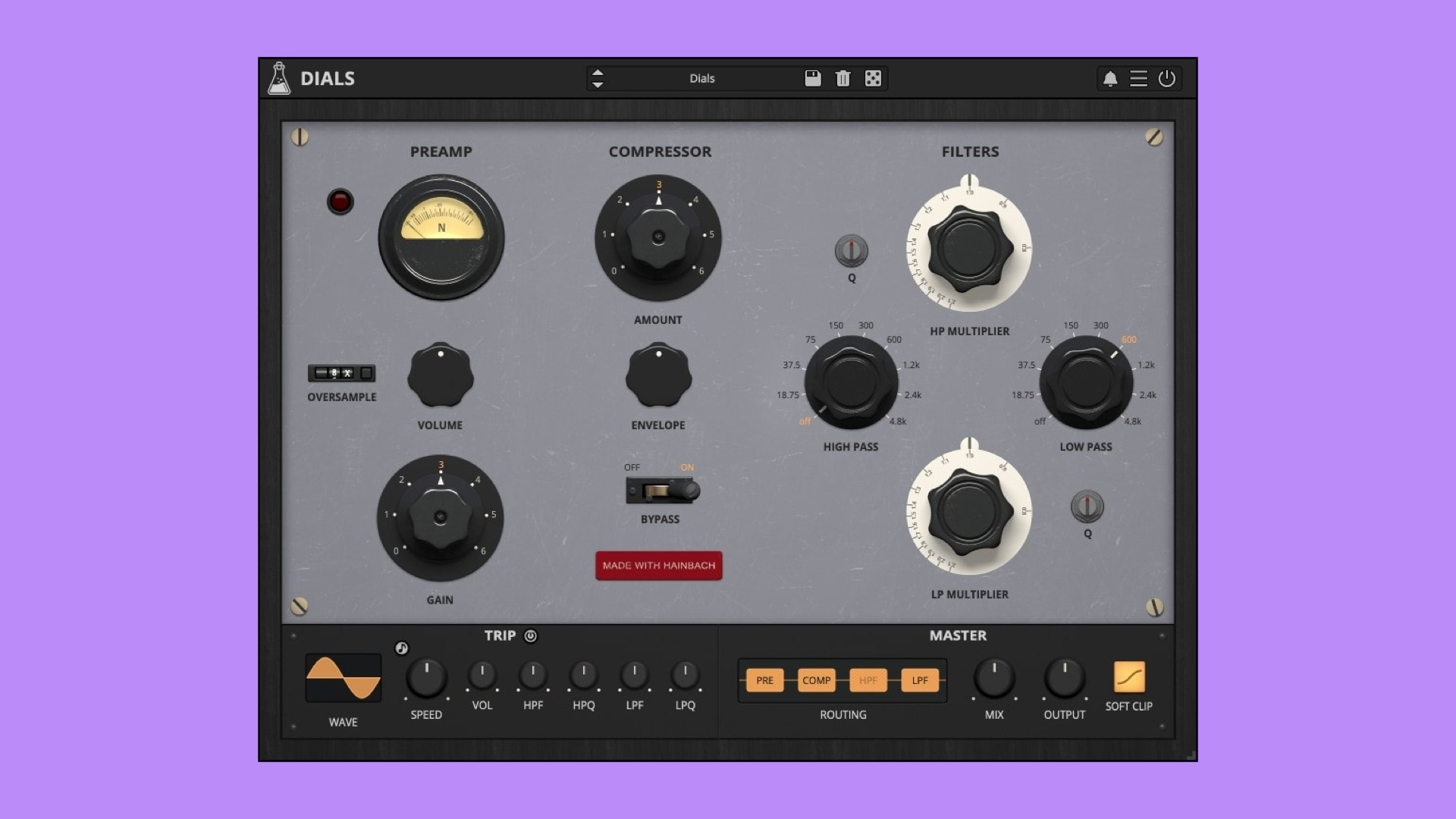Viewport: 1456px width, 819px height.
Task: Select COMP in the routing chain
Action: click(x=816, y=680)
